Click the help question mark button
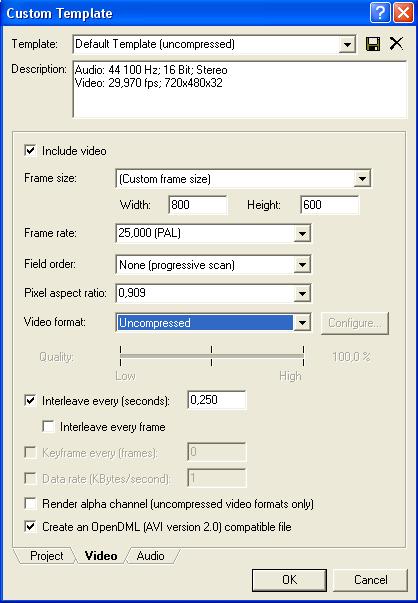This screenshot has height=603, width=418. click(x=380, y=13)
